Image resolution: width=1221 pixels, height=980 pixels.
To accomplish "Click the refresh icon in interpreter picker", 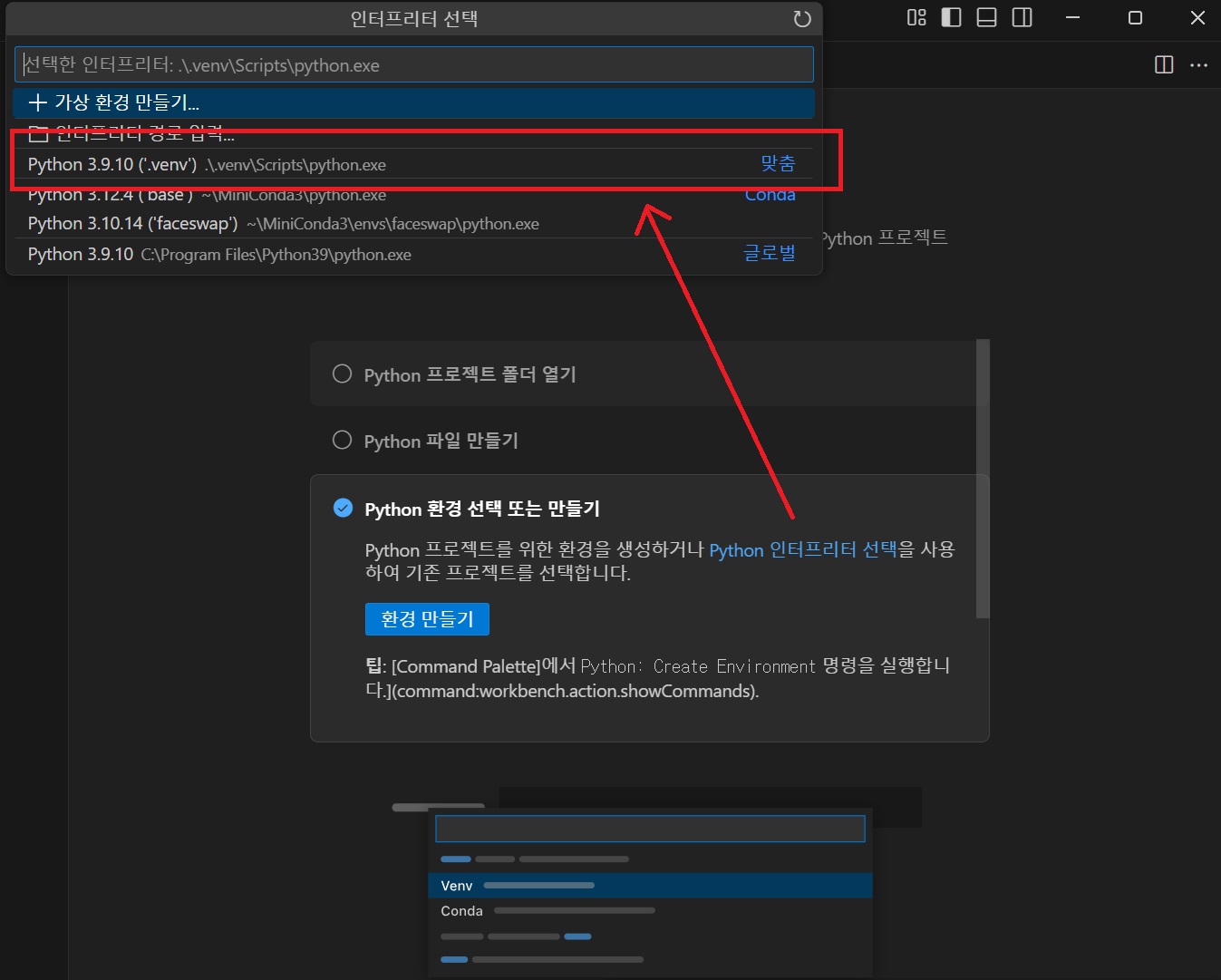I will (802, 19).
